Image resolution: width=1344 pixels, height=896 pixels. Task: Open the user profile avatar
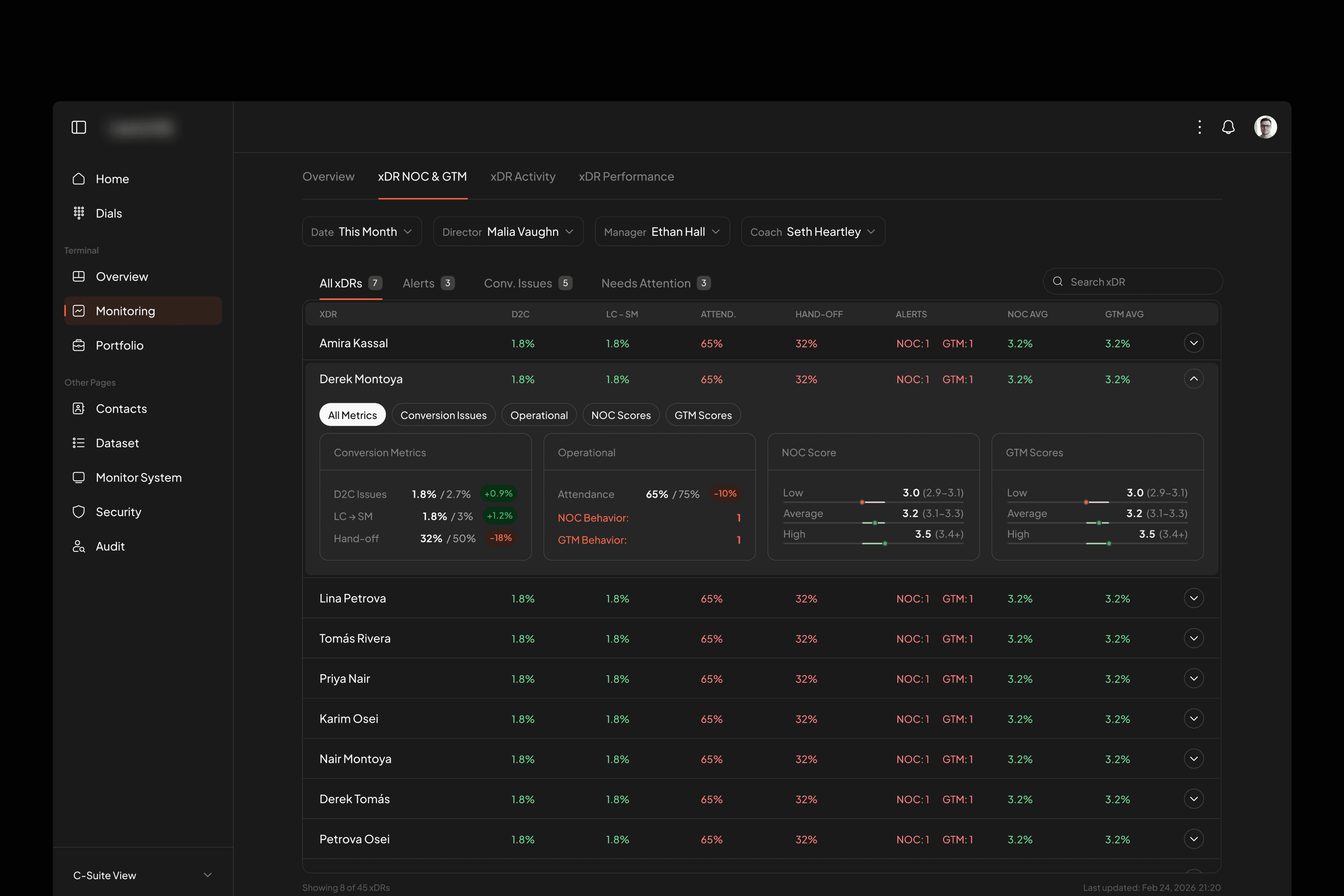[1265, 127]
